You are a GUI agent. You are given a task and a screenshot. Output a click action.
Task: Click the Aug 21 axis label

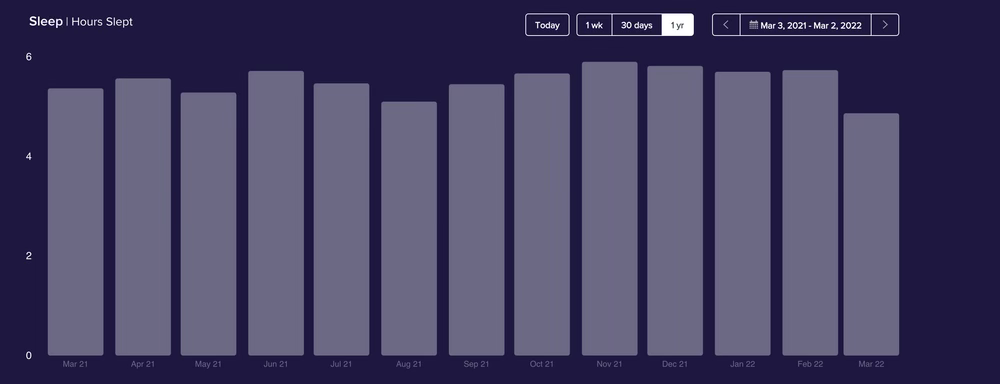click(x=409, y=364)
